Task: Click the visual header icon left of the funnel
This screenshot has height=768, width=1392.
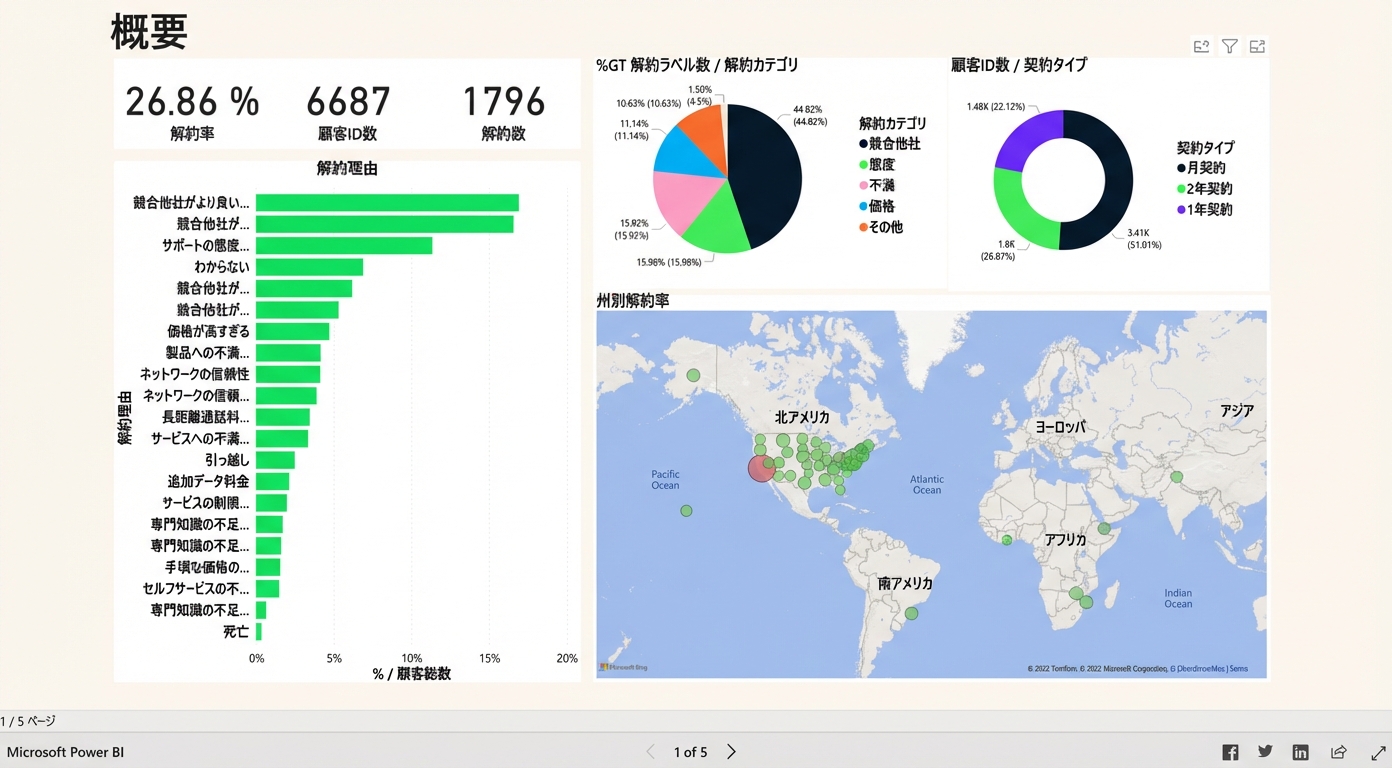Action: click(1201, 46)
